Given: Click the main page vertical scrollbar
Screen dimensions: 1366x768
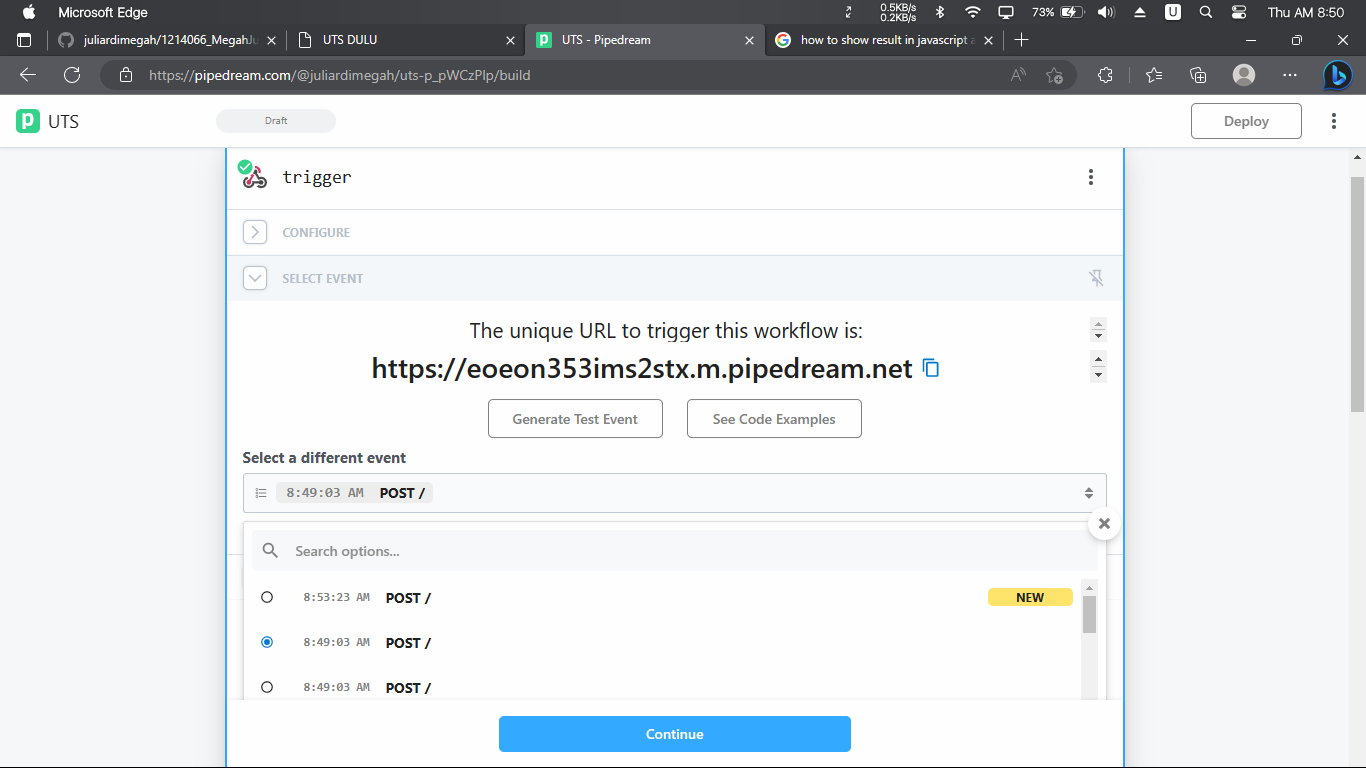Looking at the screenshot, I should coord(1357,294).
